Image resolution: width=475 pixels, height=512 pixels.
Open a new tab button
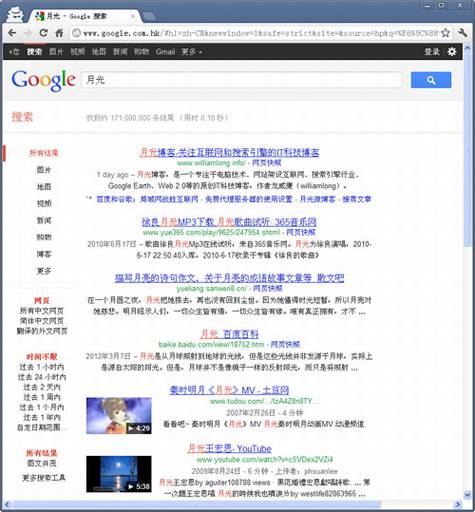[x=149, y=16]
